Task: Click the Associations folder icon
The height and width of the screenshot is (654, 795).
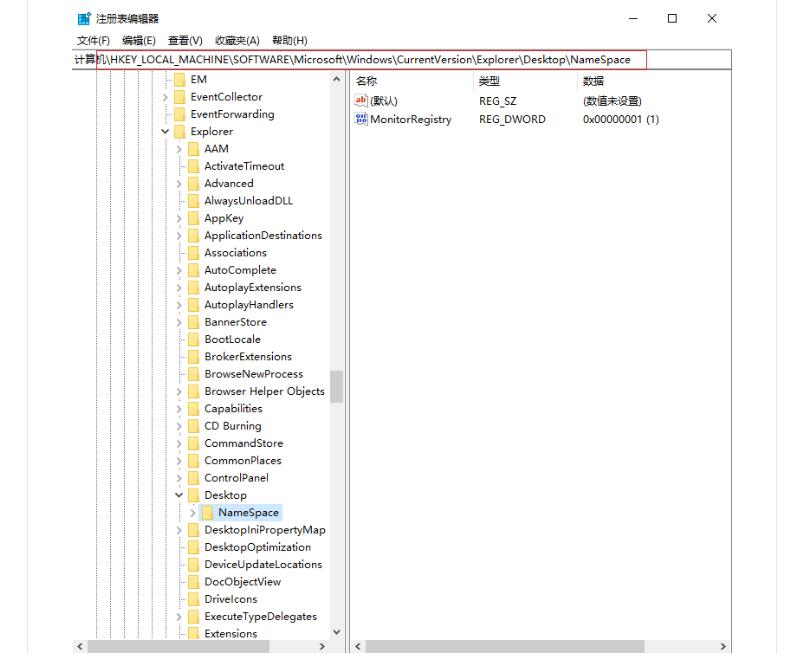Action: (x=193, y=252)
